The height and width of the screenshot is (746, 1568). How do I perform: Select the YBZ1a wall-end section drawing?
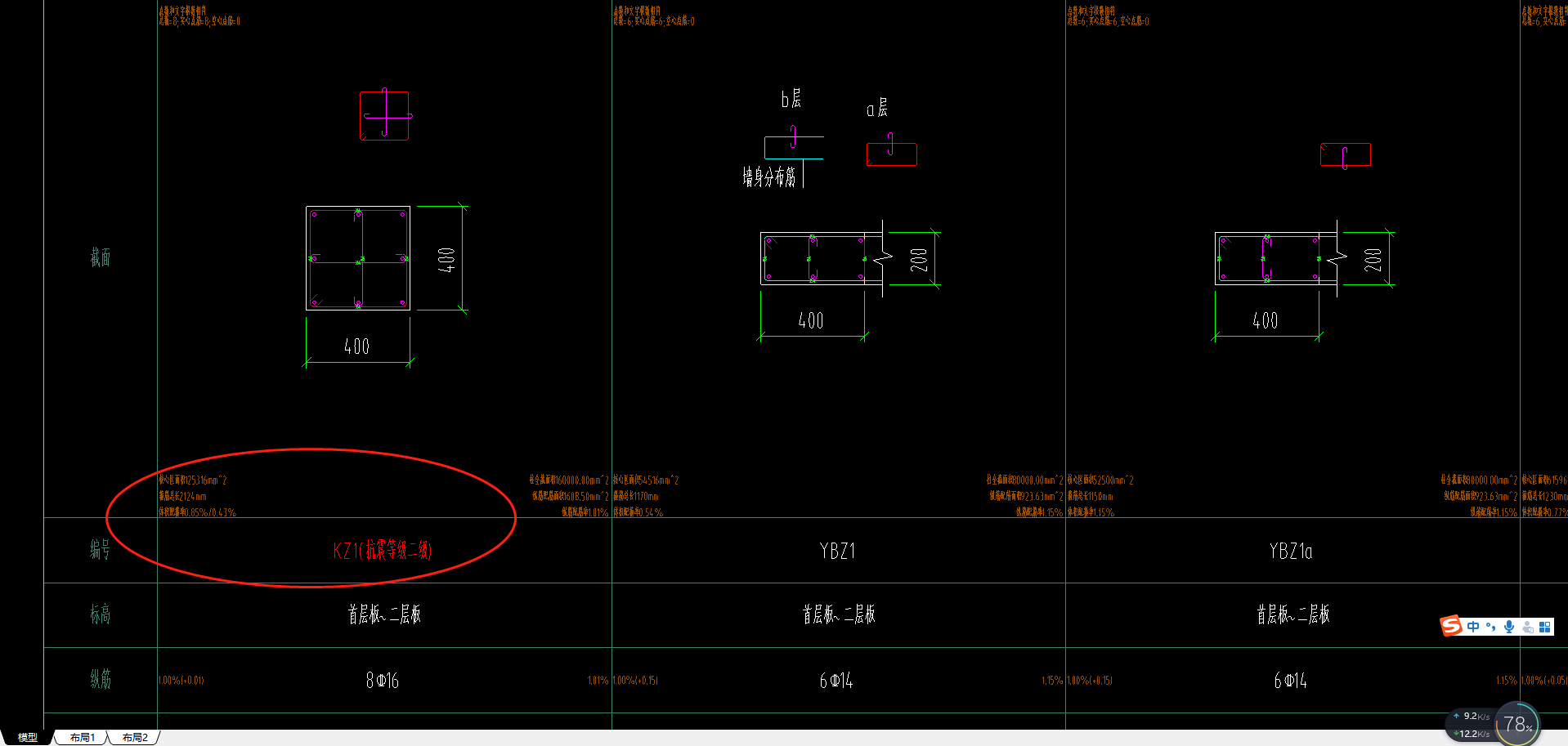1276,259
